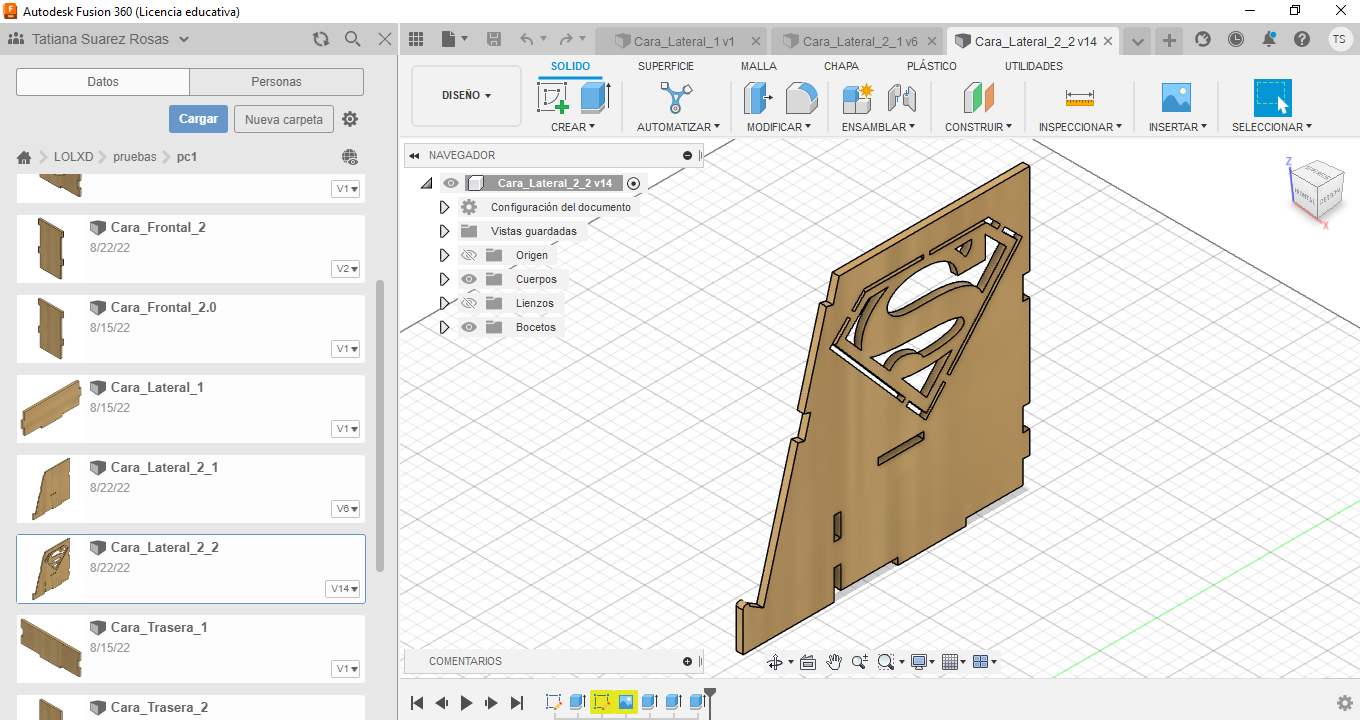The height and width of the screenshot is (720, 1360).
Task: Click the Zoom magnifier icon
Action: tap(859, 661)
